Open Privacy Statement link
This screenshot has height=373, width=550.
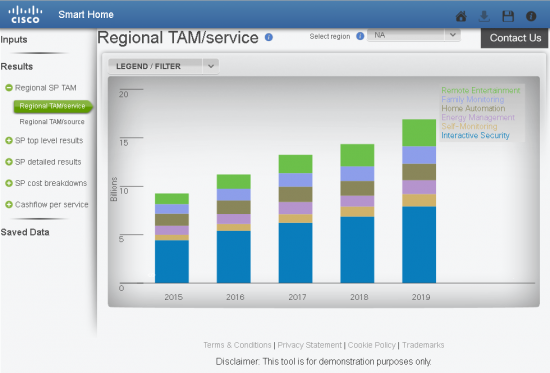(x=309, y=345)
